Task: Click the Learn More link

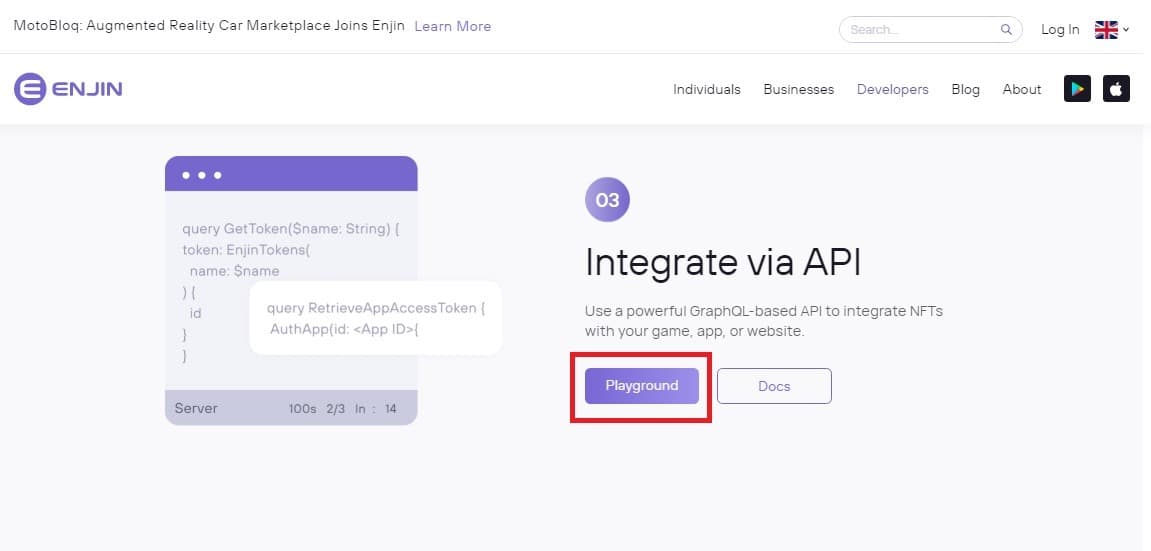Action: (x=453, y=26)
